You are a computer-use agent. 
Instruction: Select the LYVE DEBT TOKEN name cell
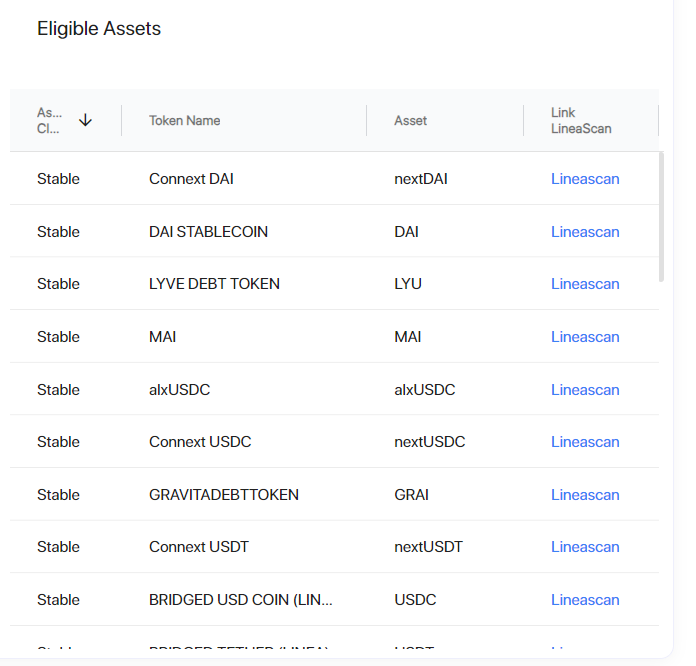pyautogui.click(x=214, y=284)
